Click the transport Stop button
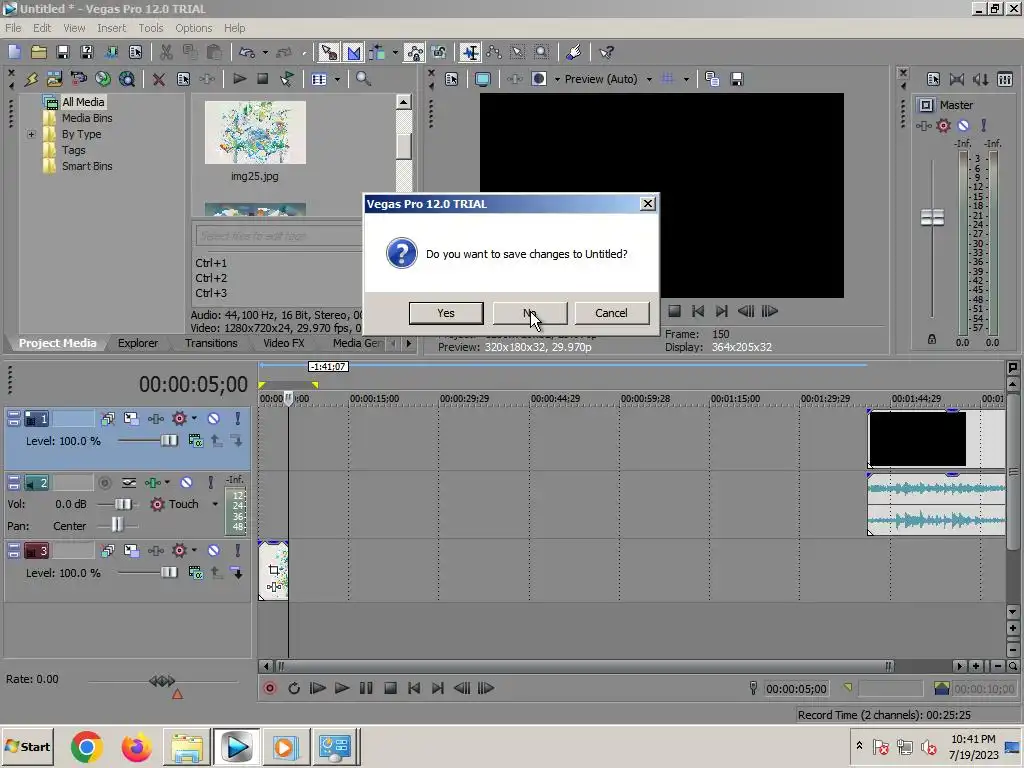 coord(390,688)
